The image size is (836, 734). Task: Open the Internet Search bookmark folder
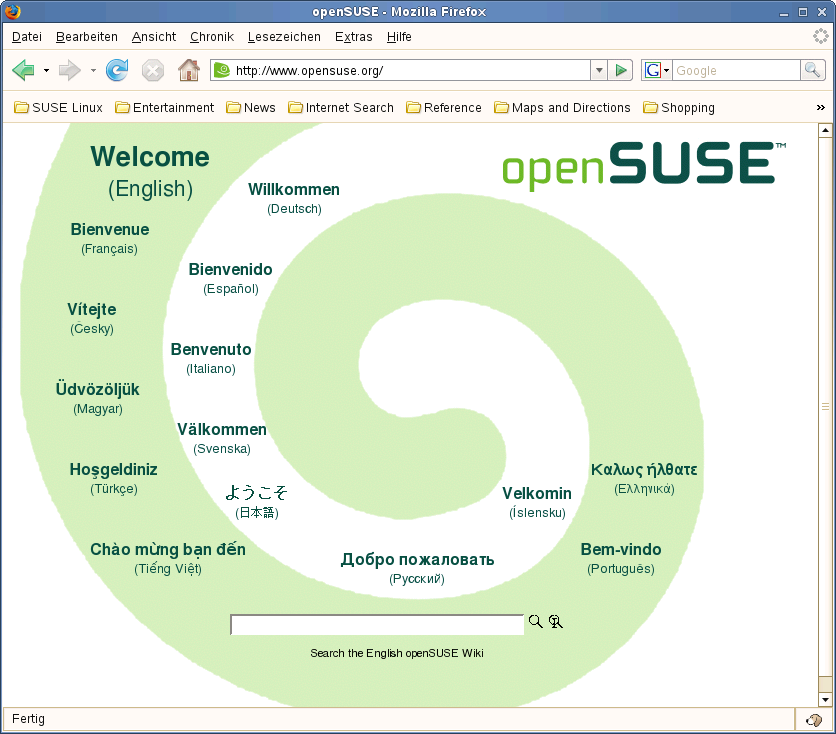[x=341, y=108]
